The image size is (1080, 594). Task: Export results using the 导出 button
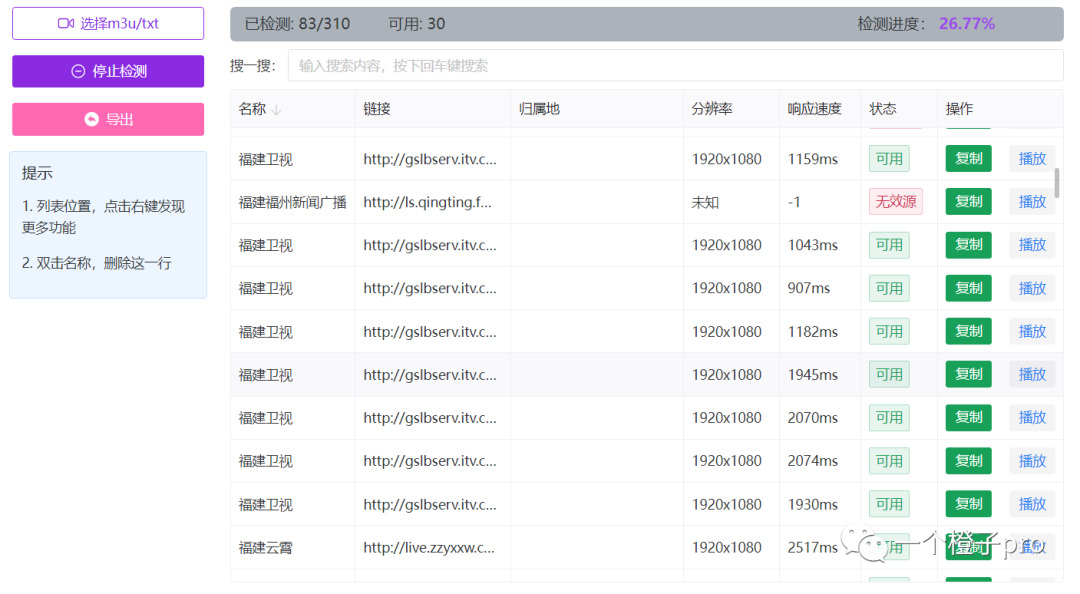click(x=108, y=119)
